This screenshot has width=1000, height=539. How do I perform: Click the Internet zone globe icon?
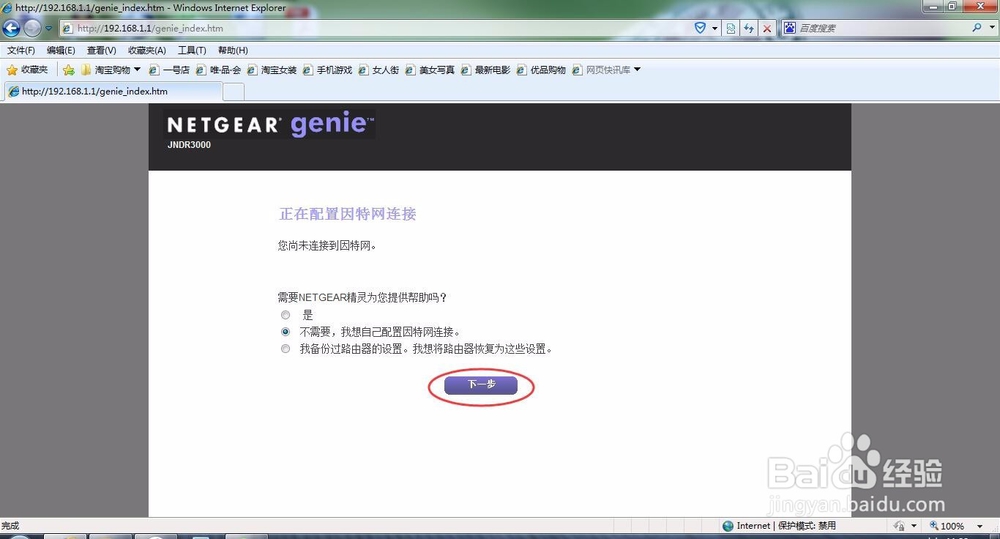pos(728,526)
